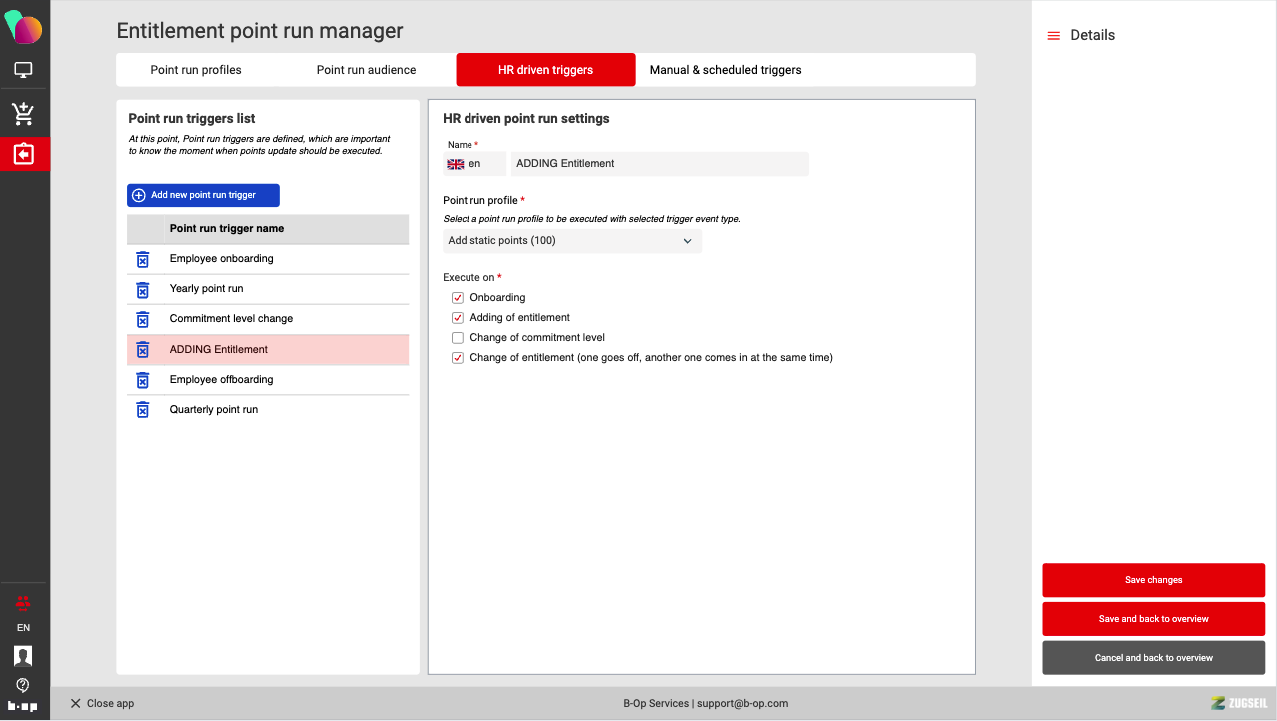Open help question mark icon
The height and width of the screenshot is (721, 1277).
(x=23, y=685)
